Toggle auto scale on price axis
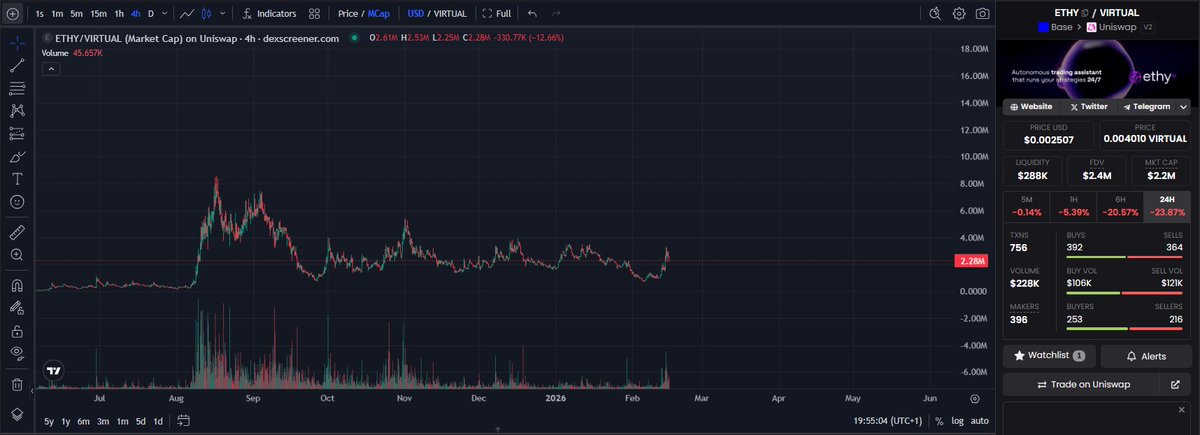Image resolution: width=1200 pixels, height=435 pixels. (x=980, y=421)
